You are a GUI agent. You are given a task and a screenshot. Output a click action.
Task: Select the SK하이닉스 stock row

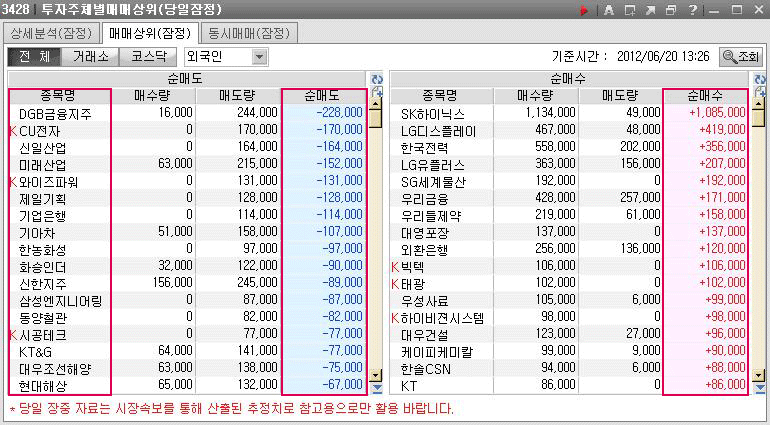(x=570, y=113)
